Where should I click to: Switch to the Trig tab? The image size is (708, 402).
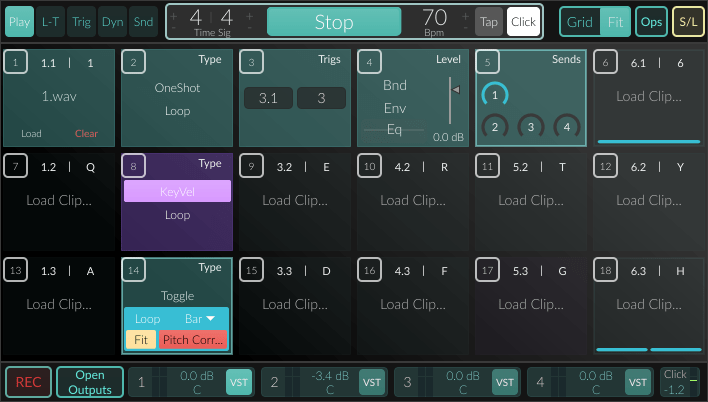81,22
